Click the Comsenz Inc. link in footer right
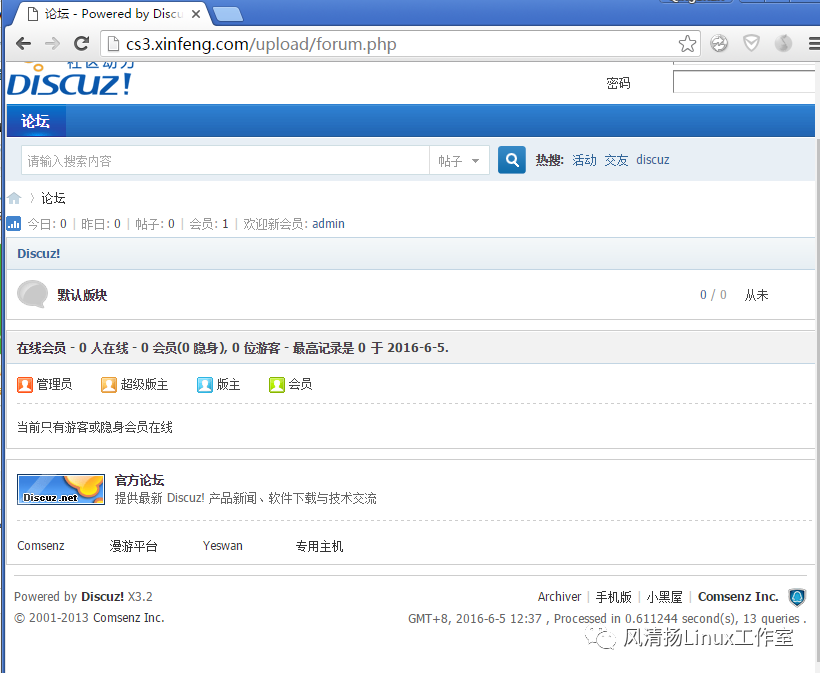Viewport: 820px width, 673px height. pos(738,597)
